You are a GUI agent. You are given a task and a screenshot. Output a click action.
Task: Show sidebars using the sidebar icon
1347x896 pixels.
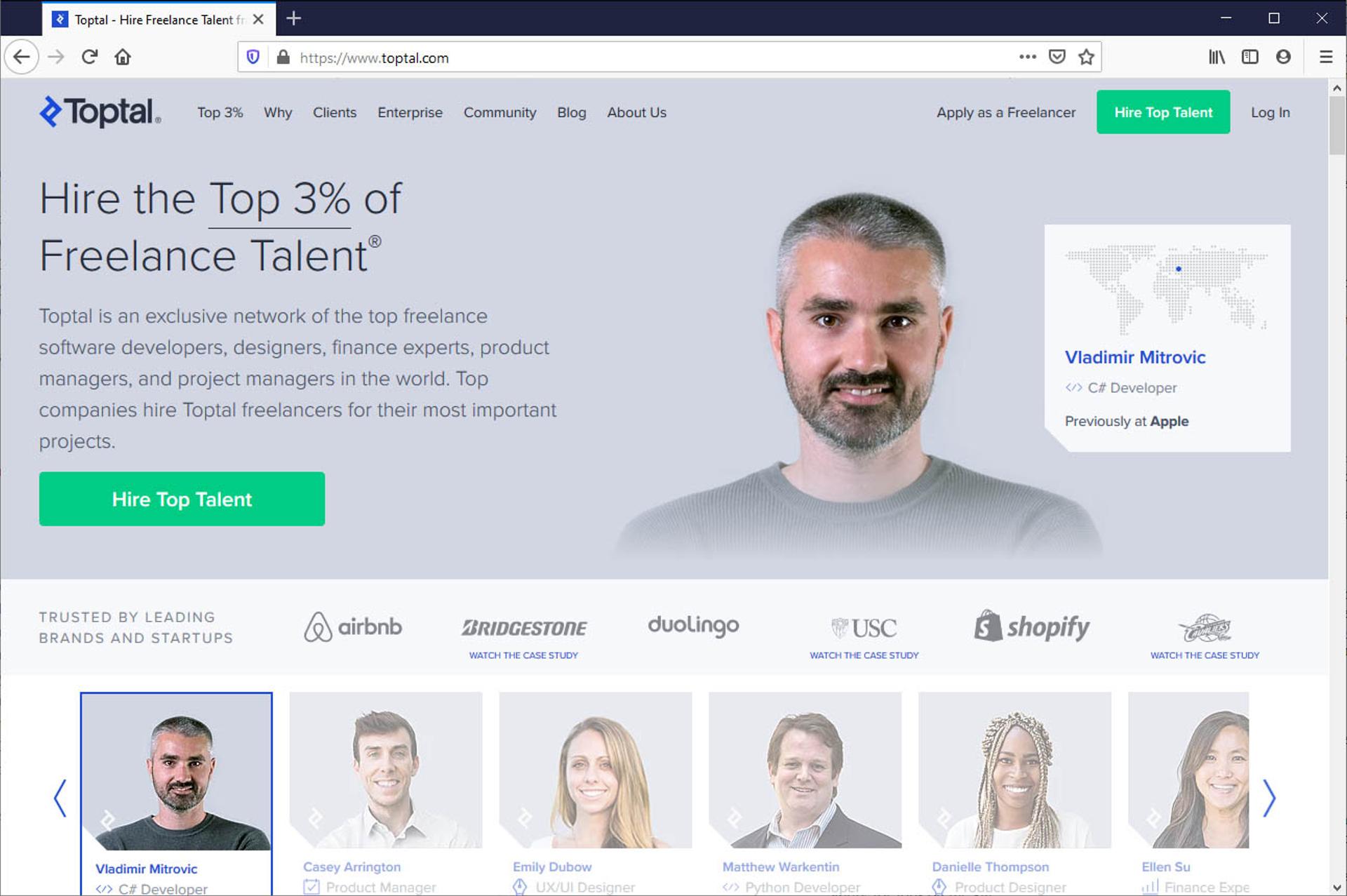[x=1249, y=57]
